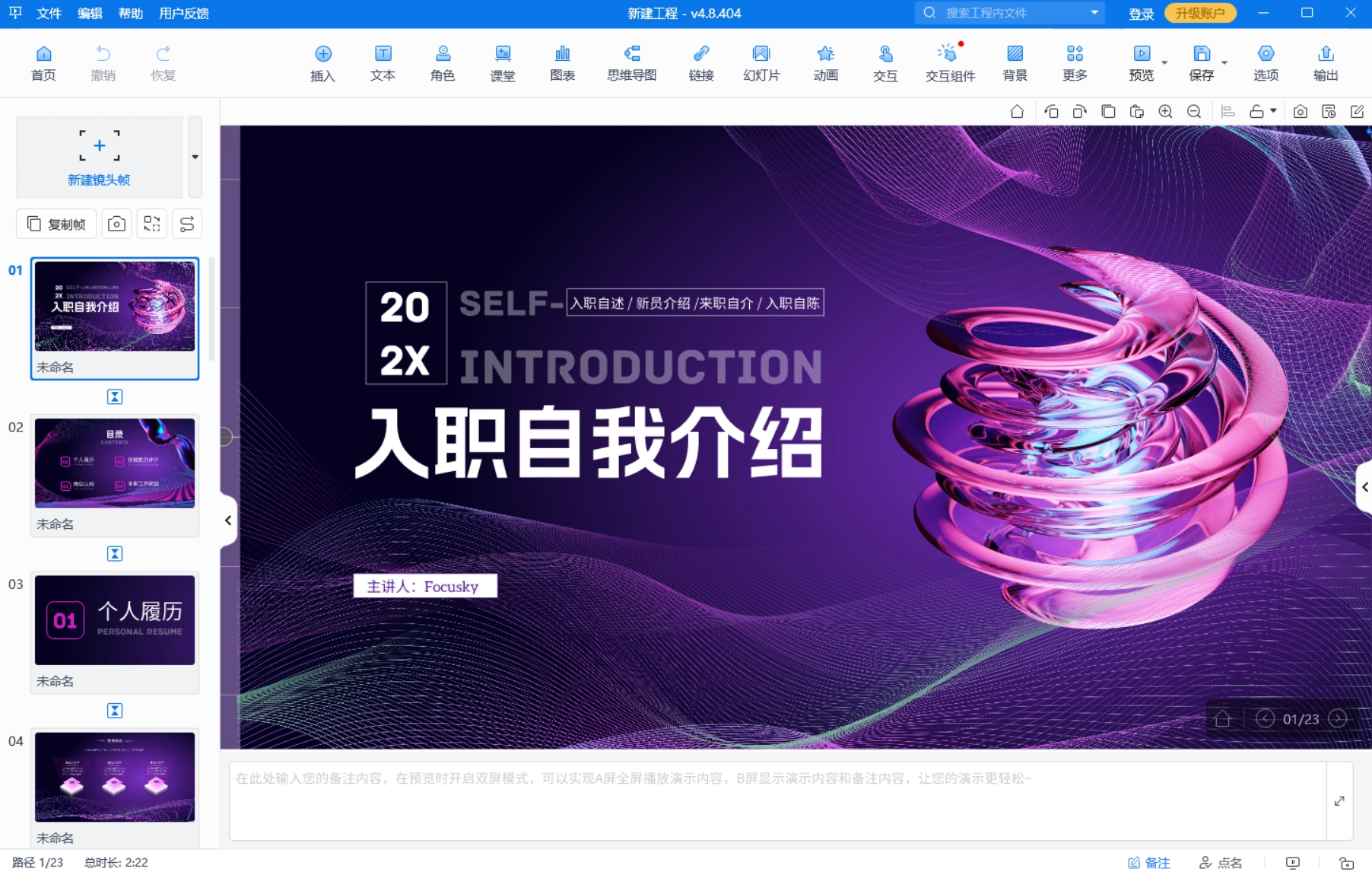Click the paste icon in canvas toolbar
Screen dimensions: 1372x872
pos(1137,112)
